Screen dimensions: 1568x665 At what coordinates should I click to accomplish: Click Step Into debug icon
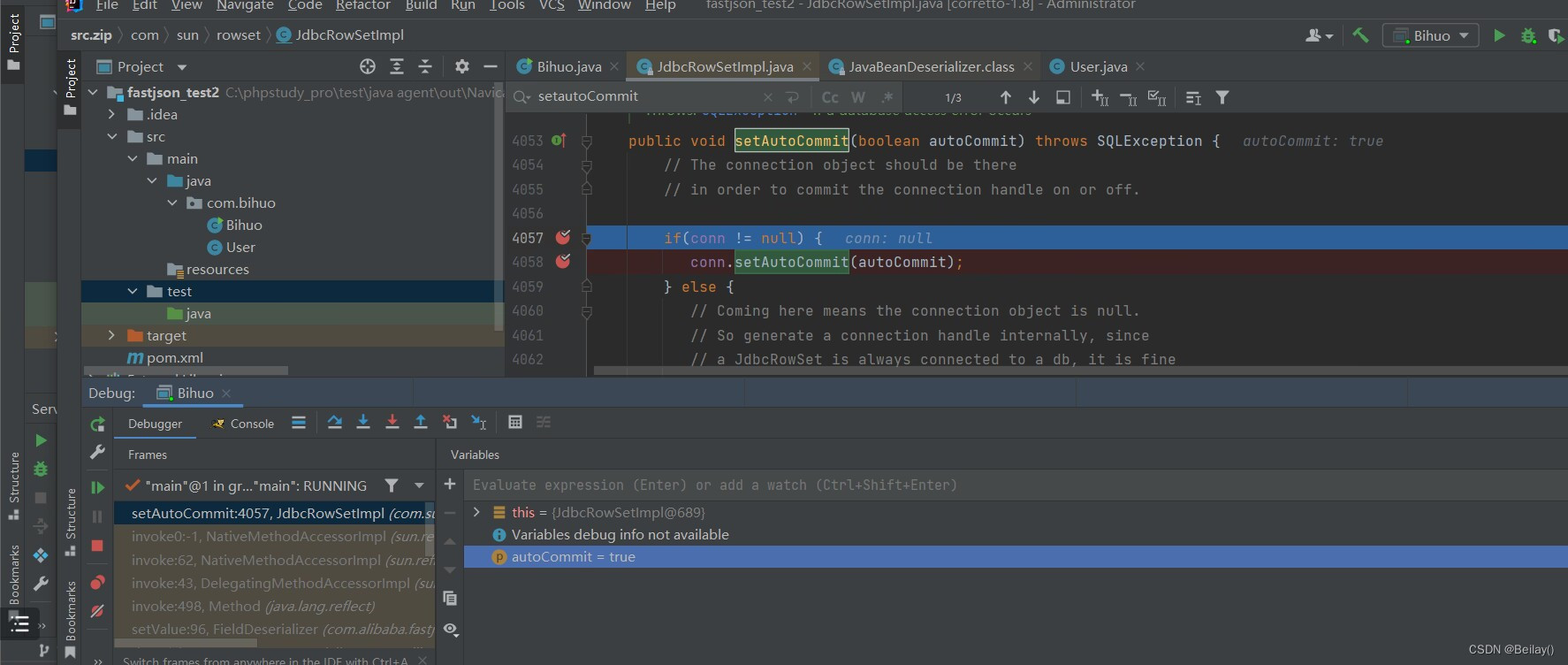coord(363,423)
